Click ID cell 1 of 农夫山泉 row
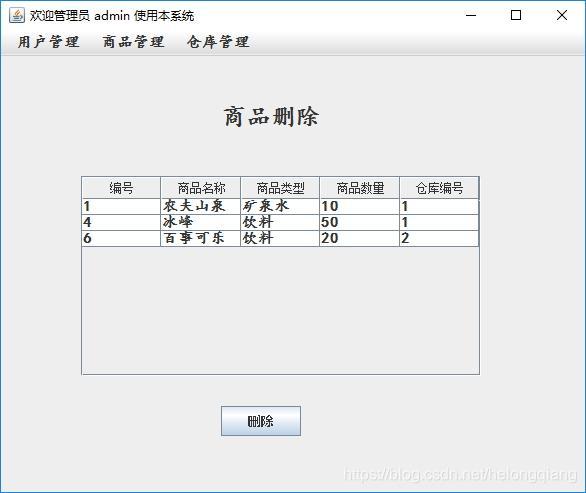The image size is (586, 493). click(121, 206)
